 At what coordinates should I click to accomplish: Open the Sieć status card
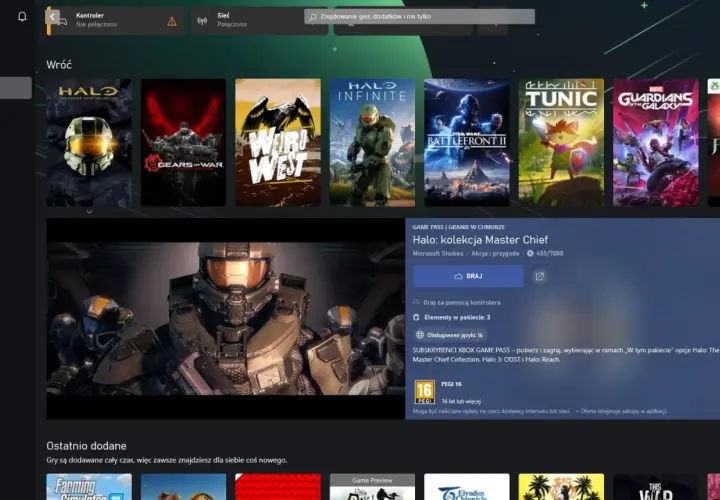pyautogui.click(x=259, y=20)
